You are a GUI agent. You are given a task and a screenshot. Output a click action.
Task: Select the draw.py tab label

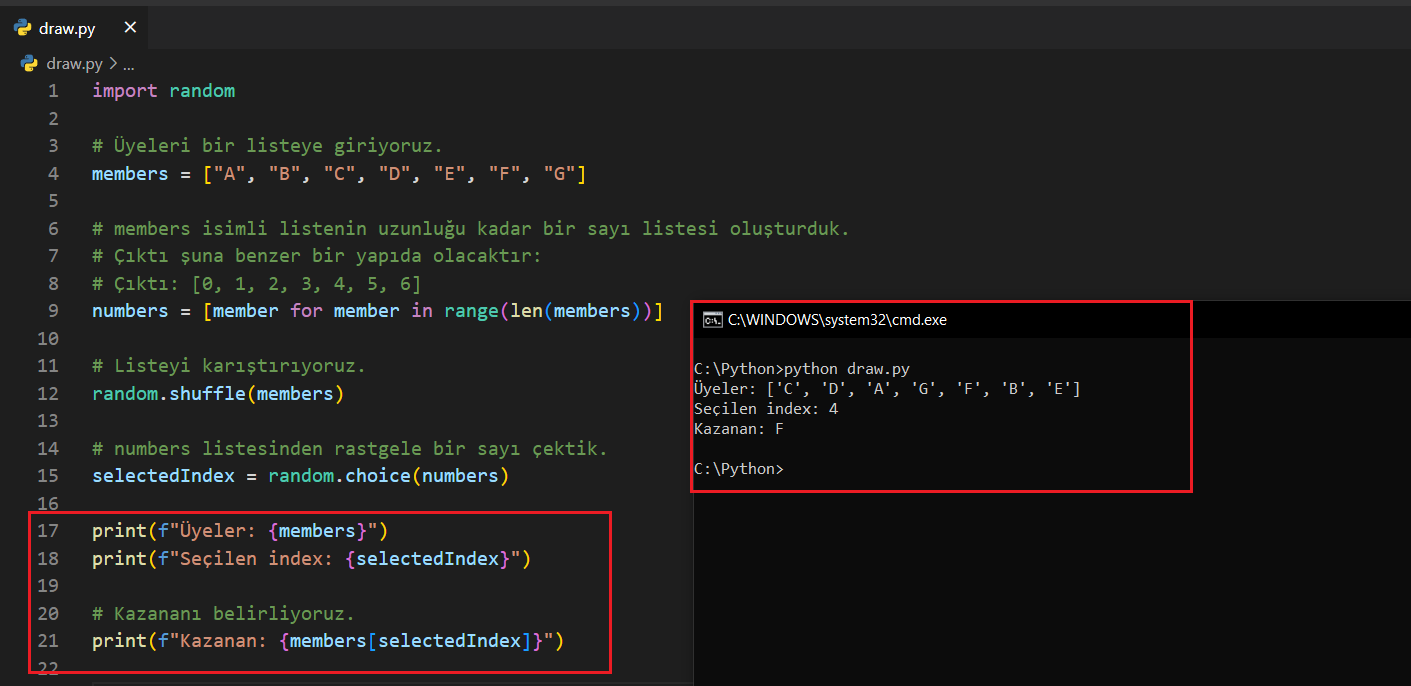[66, 28]
